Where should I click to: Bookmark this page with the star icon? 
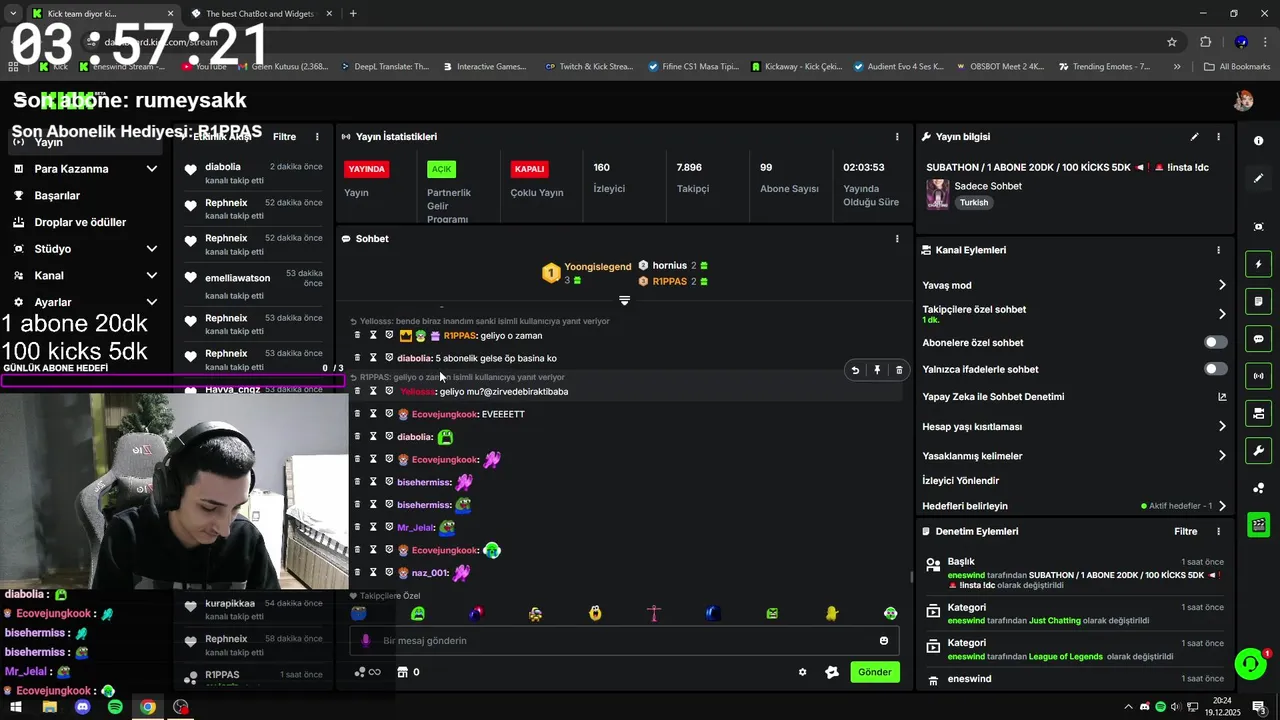pyautogui.click(x=1172, y=42)
